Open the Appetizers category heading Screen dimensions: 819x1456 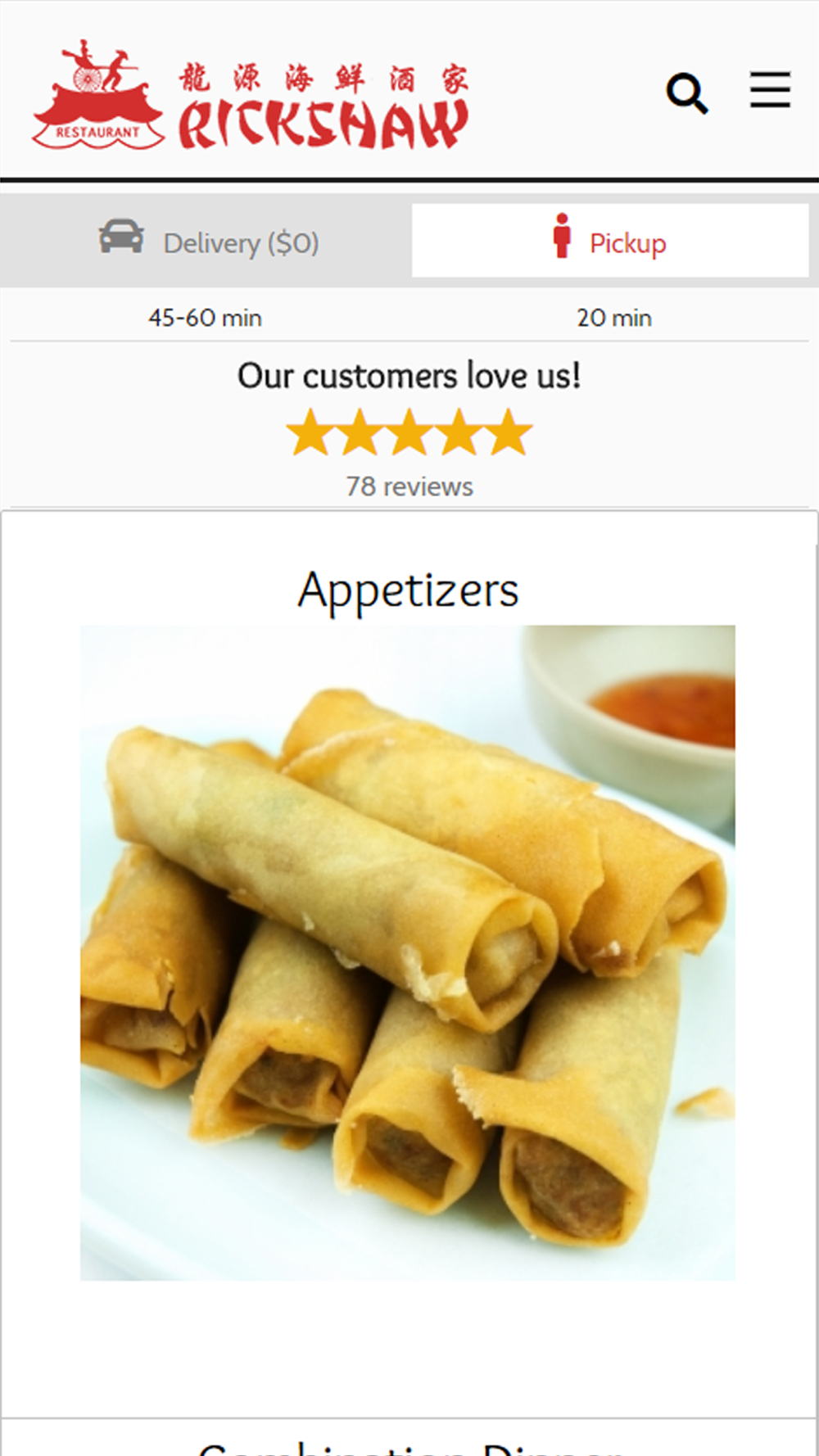(x=408, y=590)
